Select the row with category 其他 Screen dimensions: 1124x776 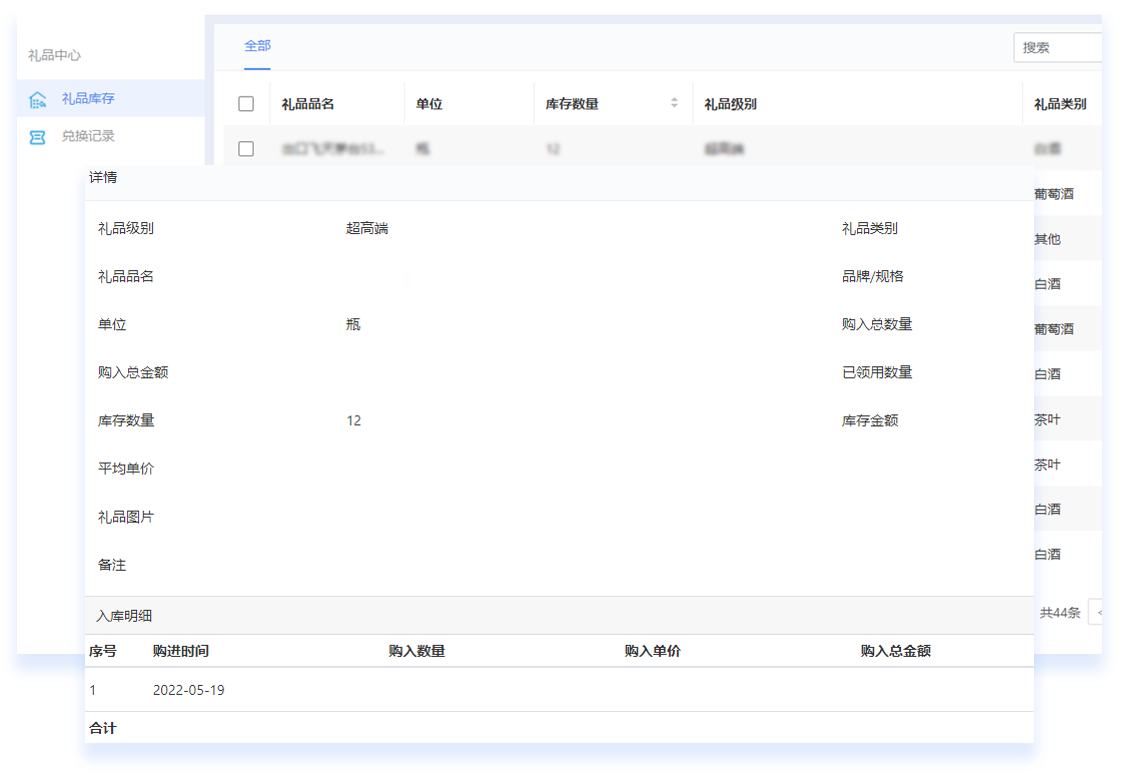(1047, 239)
